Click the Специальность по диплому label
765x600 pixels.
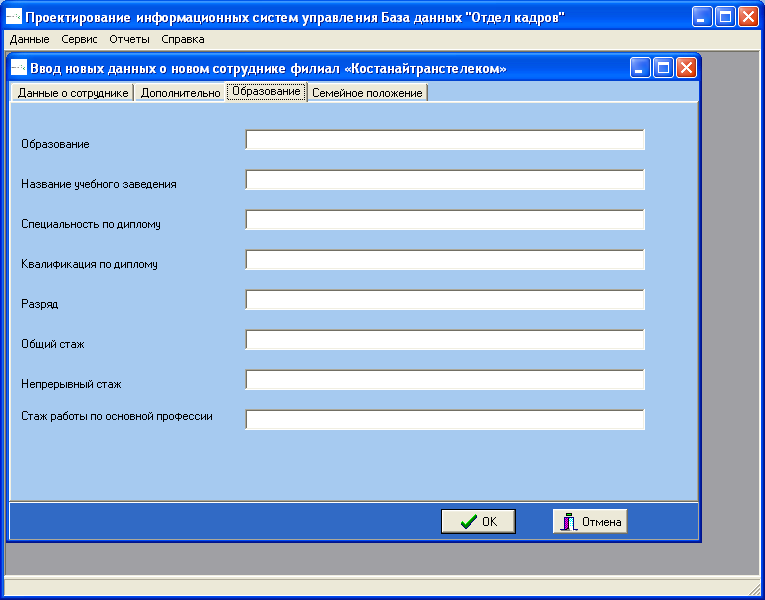coord(91,224)
